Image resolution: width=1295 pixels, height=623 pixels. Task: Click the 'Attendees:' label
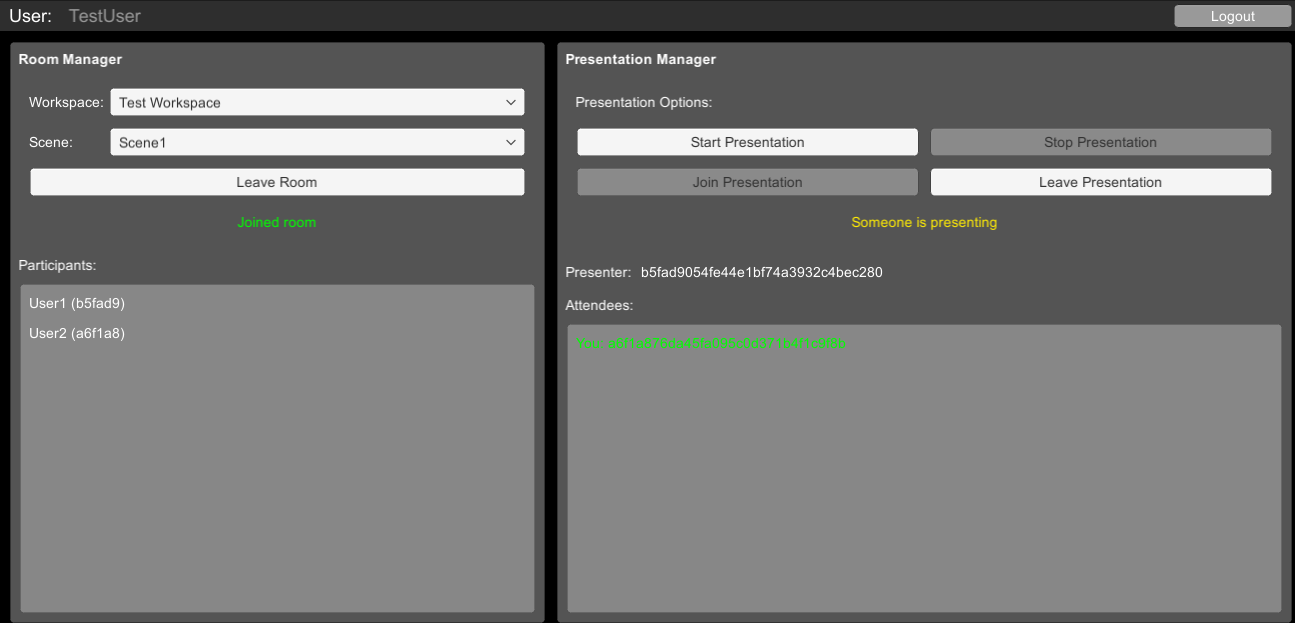599,305
